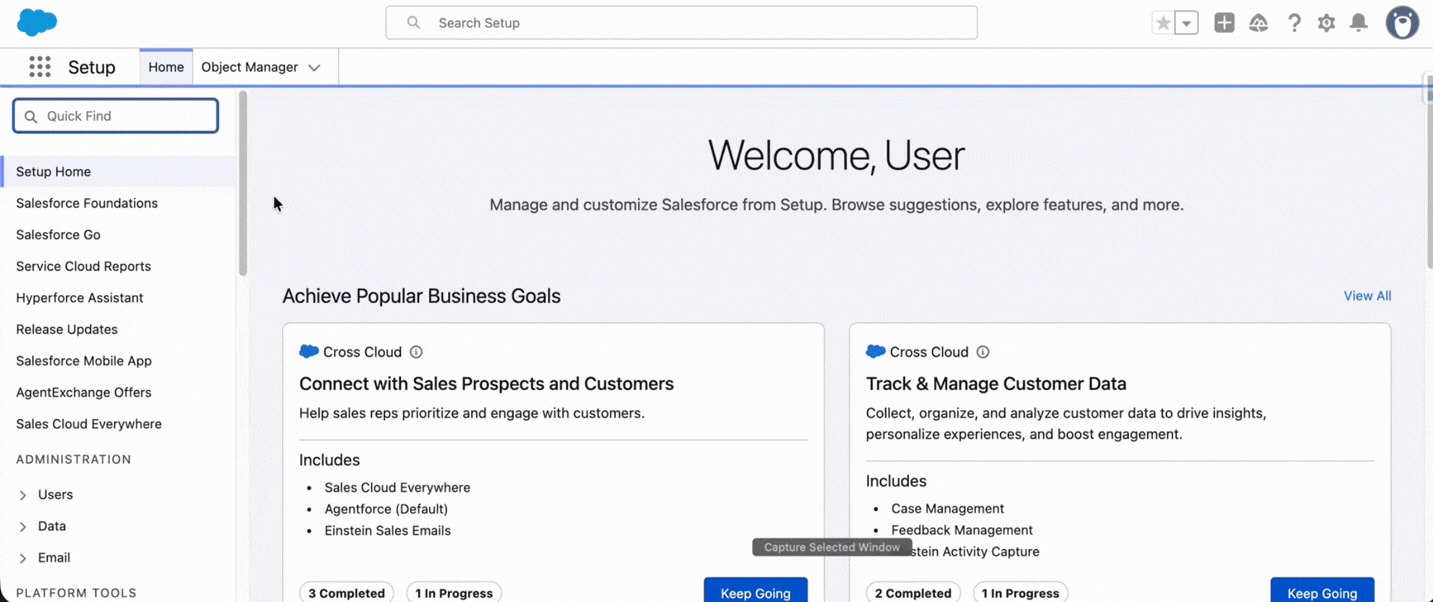Click the Trailhead guidance icon
The height and width of the screenshot is (602, 1433).
click(x=1259, y=23)
